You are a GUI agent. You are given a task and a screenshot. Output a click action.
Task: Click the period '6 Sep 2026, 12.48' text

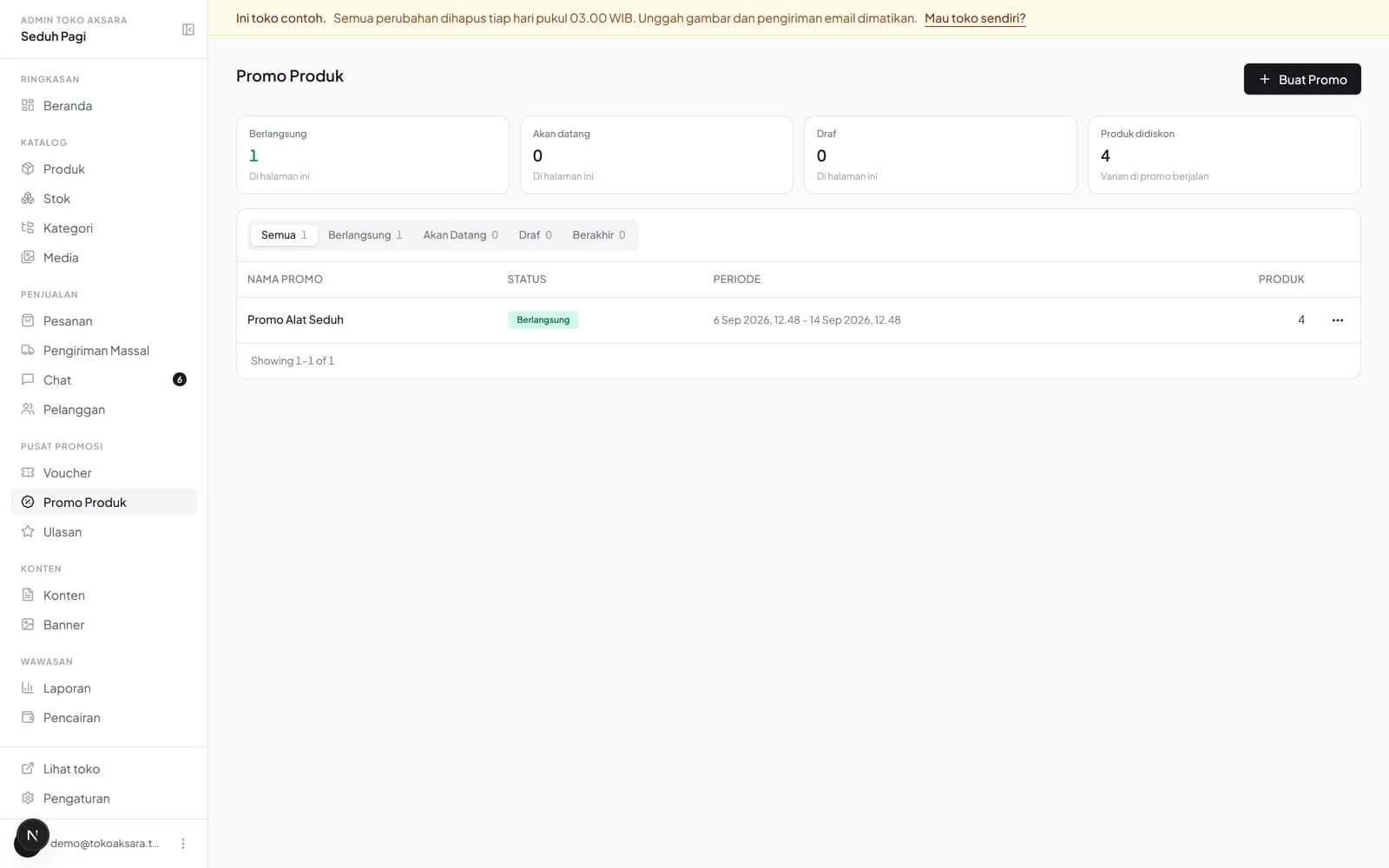756,320
